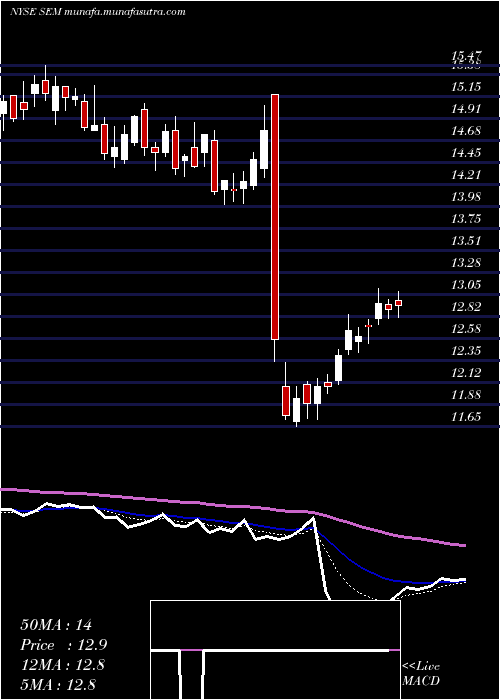This screenshot has width=500, height=700.
Task: Click the 12.82 price axis label
Action: [x=466, y=307]
